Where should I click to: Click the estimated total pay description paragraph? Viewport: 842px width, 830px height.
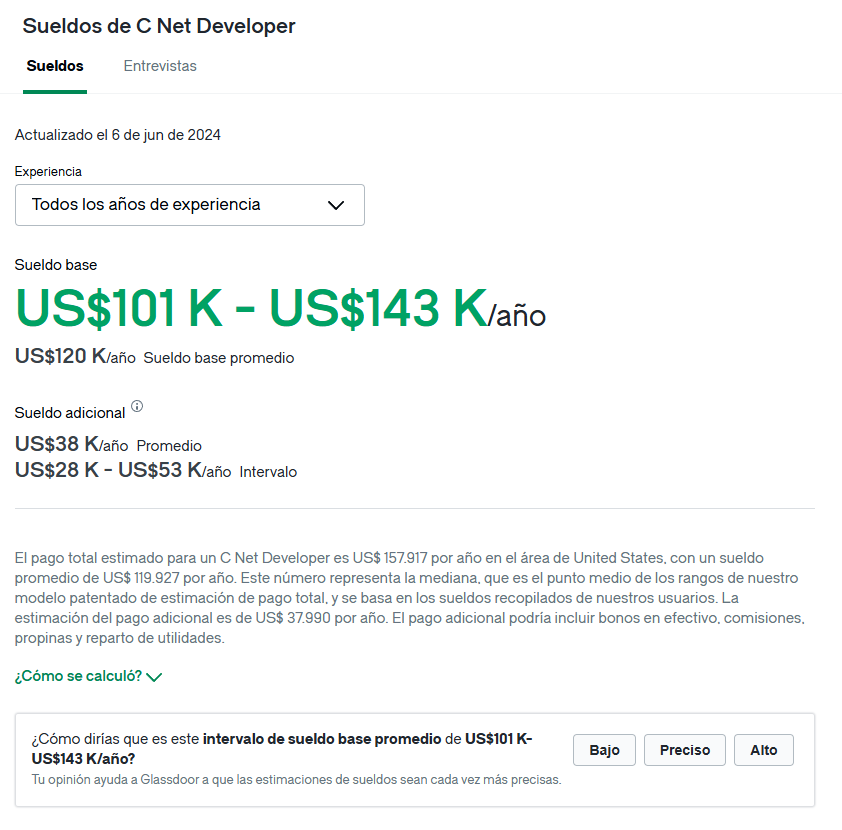click(410, 598)
